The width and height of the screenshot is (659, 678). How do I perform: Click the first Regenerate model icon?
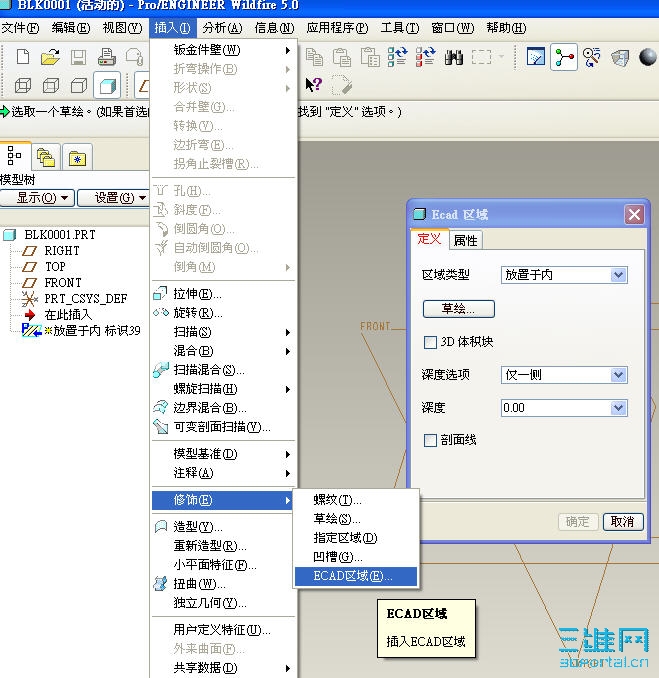pyautogui.click(x=397, y=57)
